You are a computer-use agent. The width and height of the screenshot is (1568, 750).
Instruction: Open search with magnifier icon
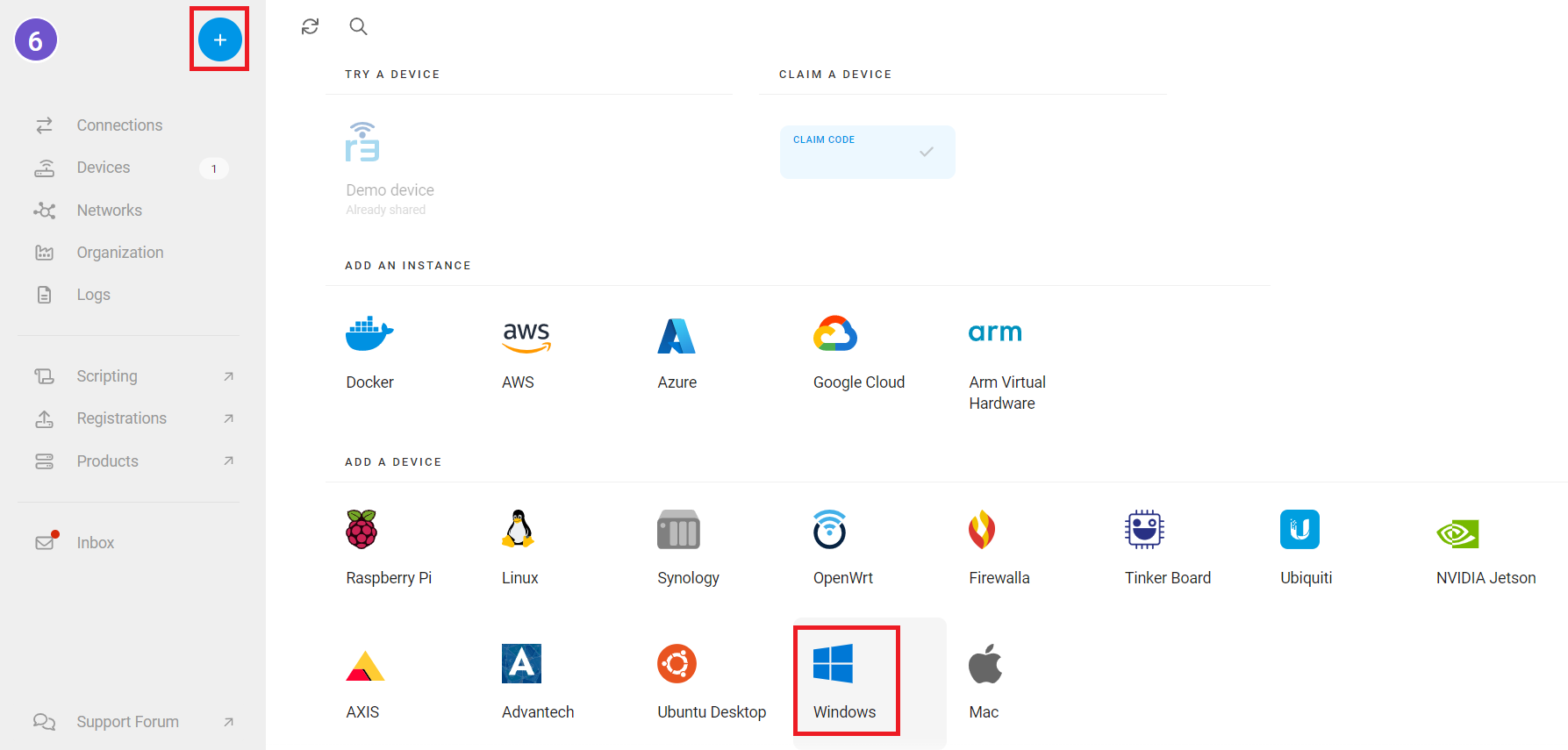tap(358, 26)
